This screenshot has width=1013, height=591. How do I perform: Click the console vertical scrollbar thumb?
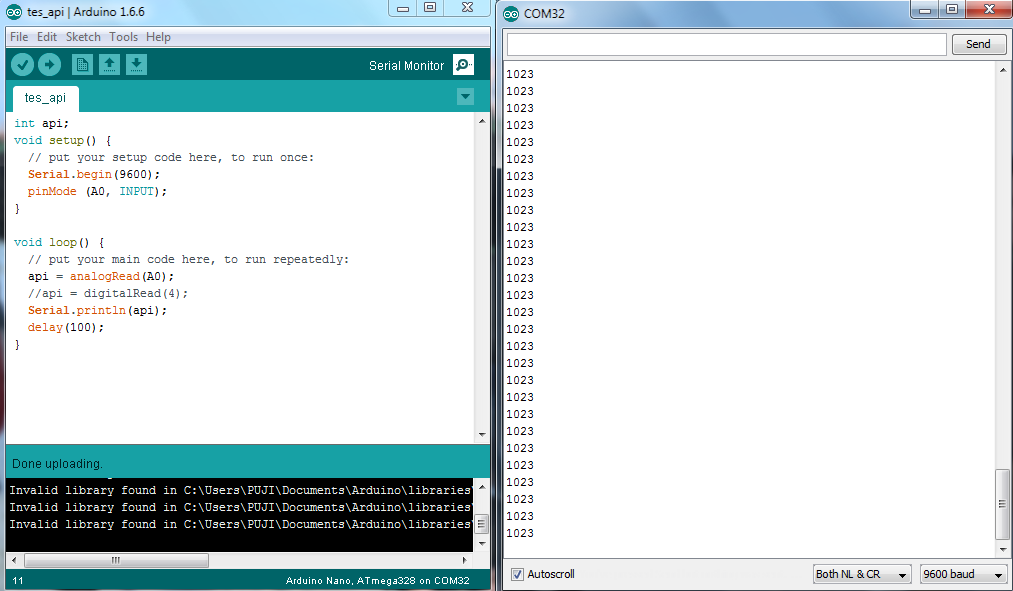[x=482, y=523]
